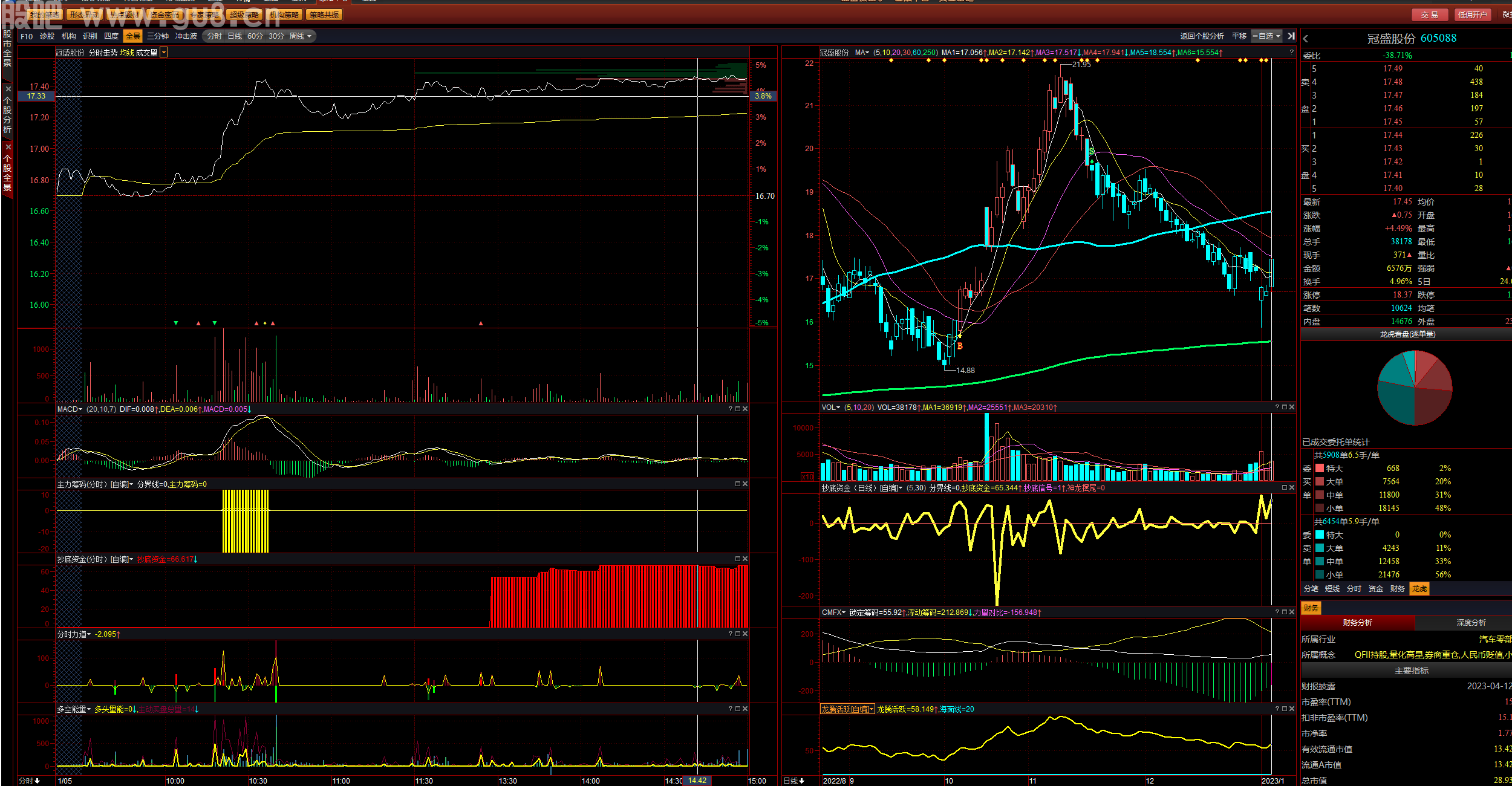Switch to 分笔 tab in right panel
1512x786 pixels.
pyautogui.click(x=1311, y=589)
